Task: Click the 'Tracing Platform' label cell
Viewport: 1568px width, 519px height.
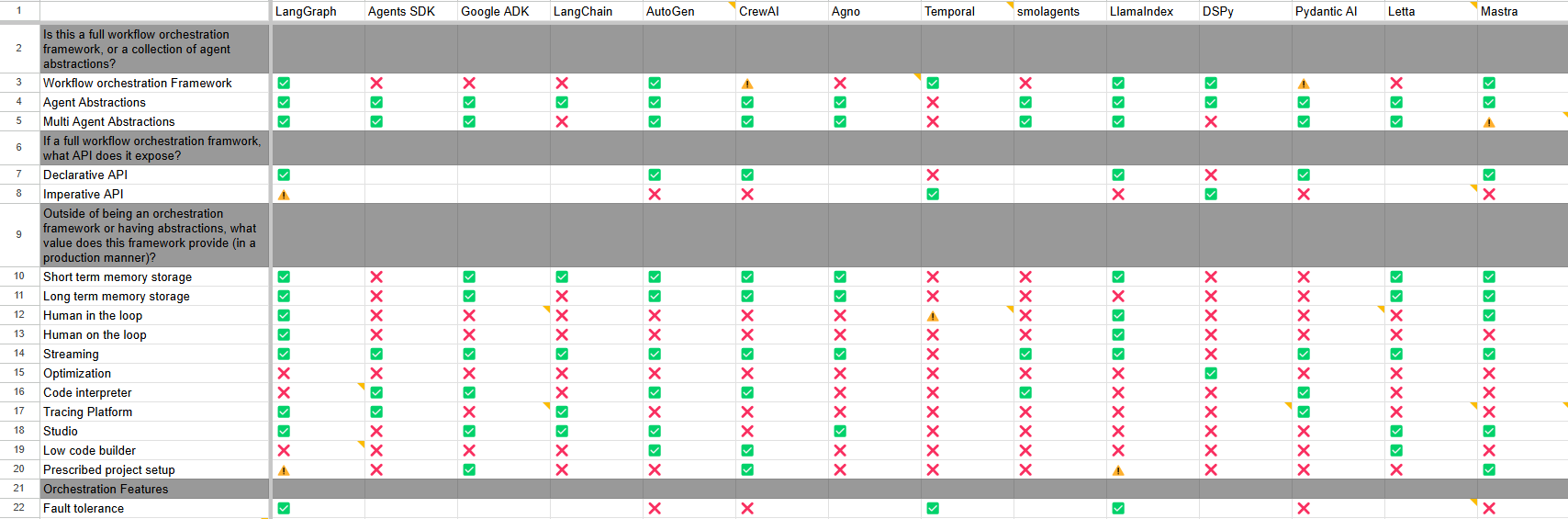Action: 154,412
